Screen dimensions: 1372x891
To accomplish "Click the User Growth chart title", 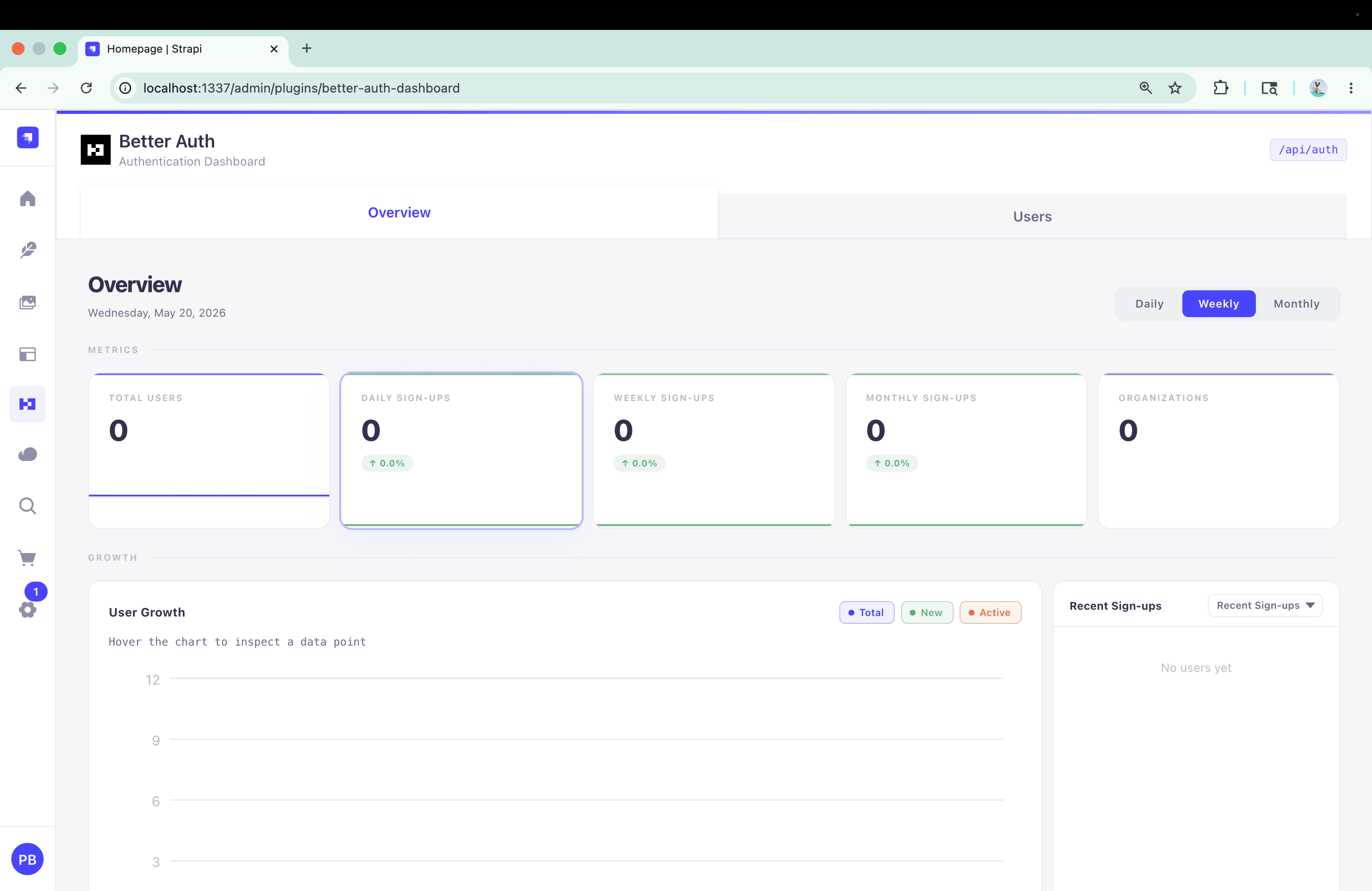I will click(x=147, y=612).
